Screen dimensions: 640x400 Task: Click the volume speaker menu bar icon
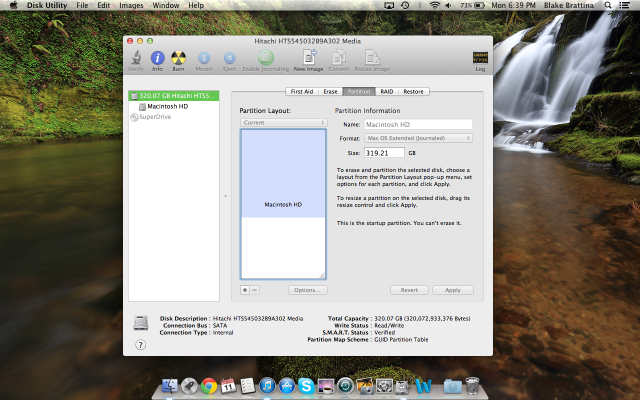click(449, 5)
